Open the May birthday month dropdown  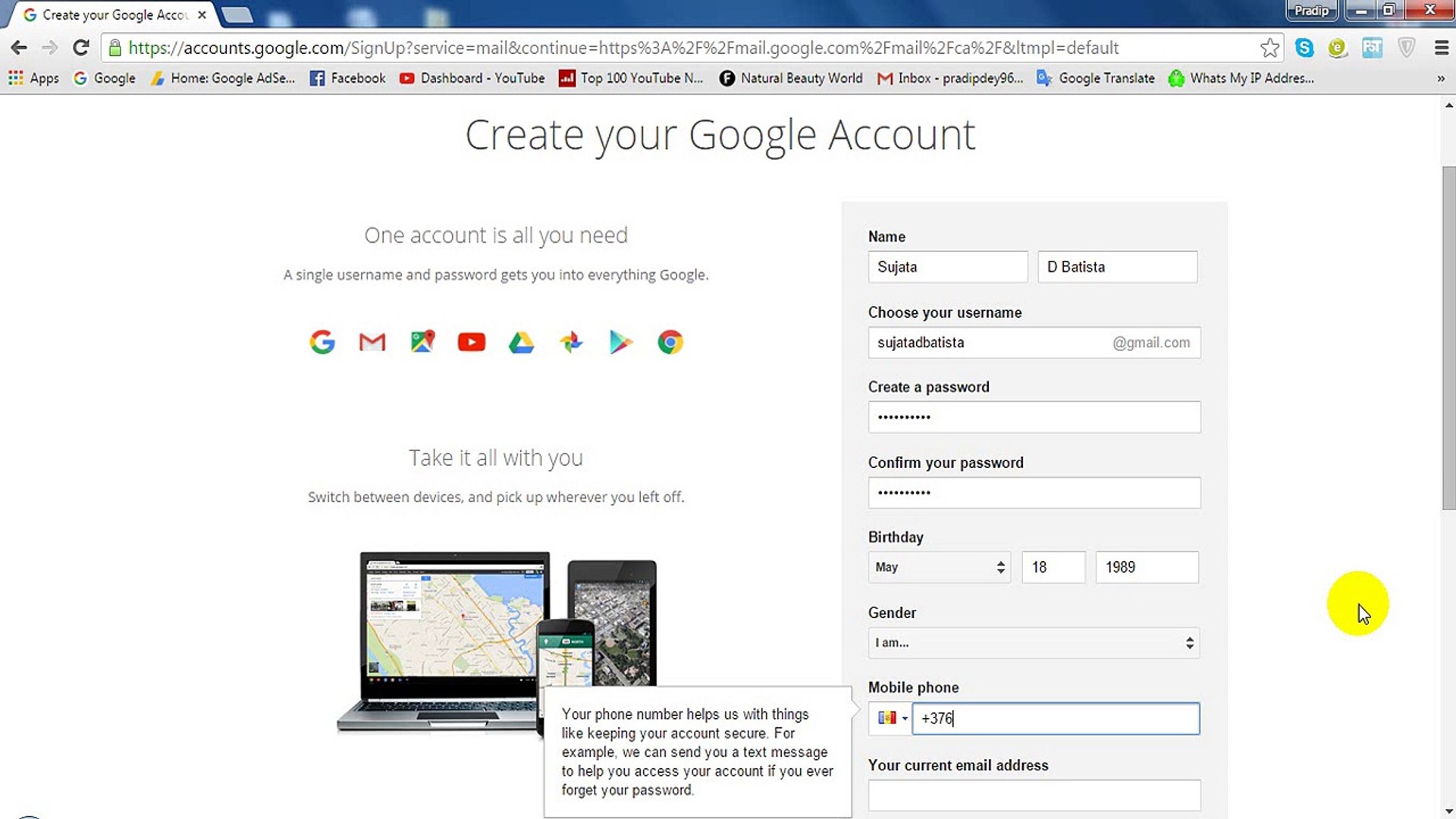(x=939, y=566)
